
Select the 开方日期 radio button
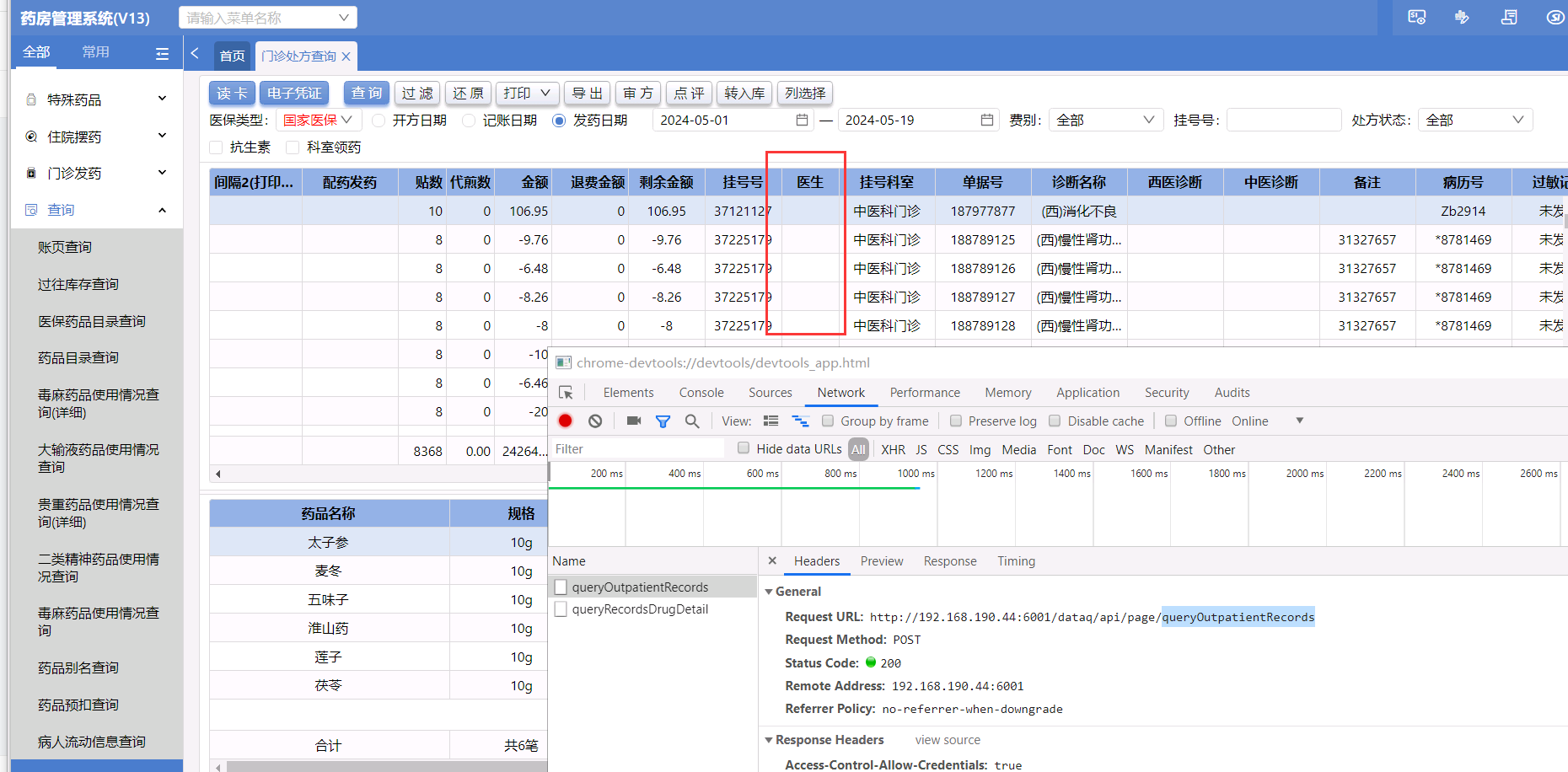tap(379, 121)
